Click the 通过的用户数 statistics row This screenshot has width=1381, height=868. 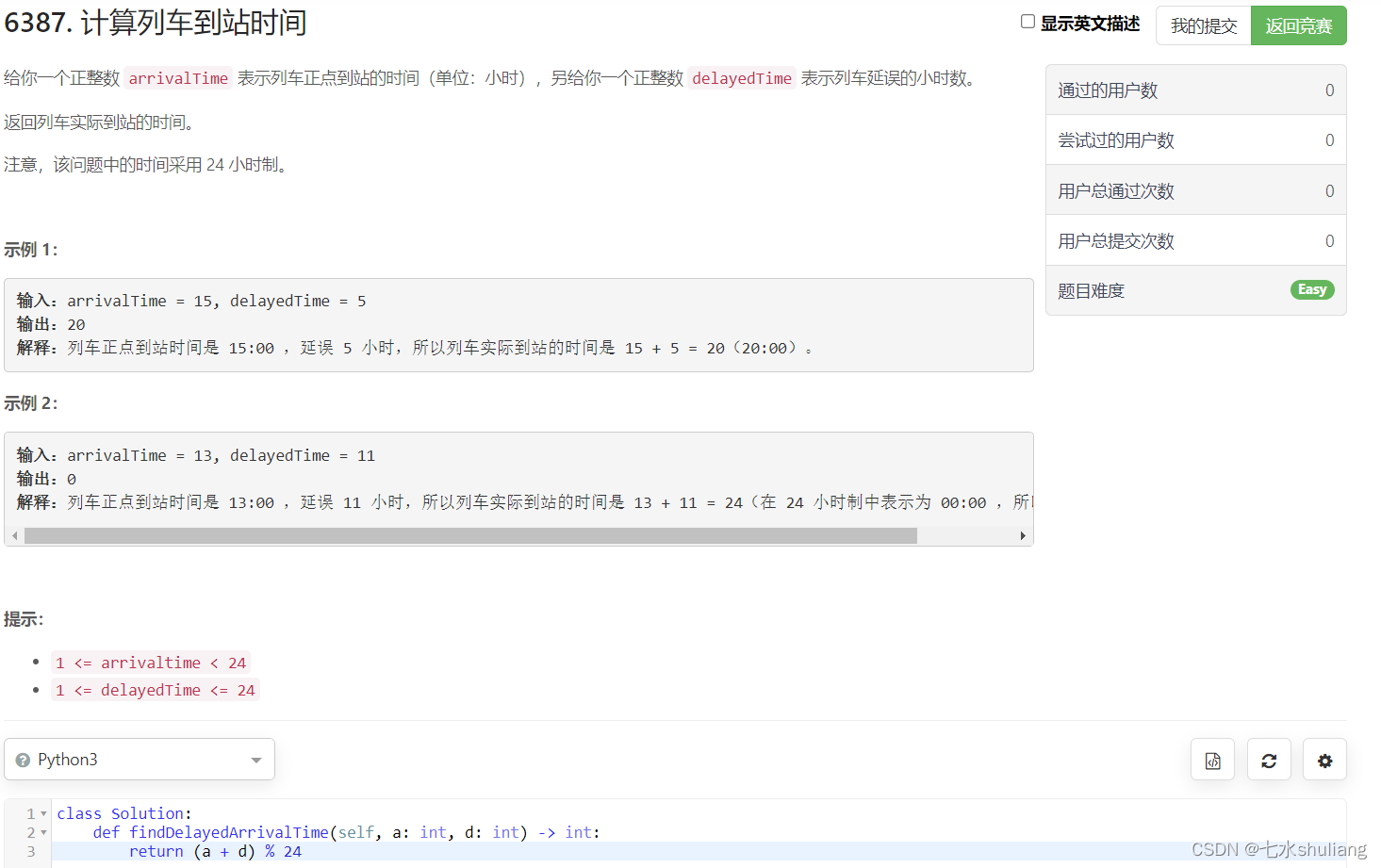pyautogui.click(x=1195, y=90)
